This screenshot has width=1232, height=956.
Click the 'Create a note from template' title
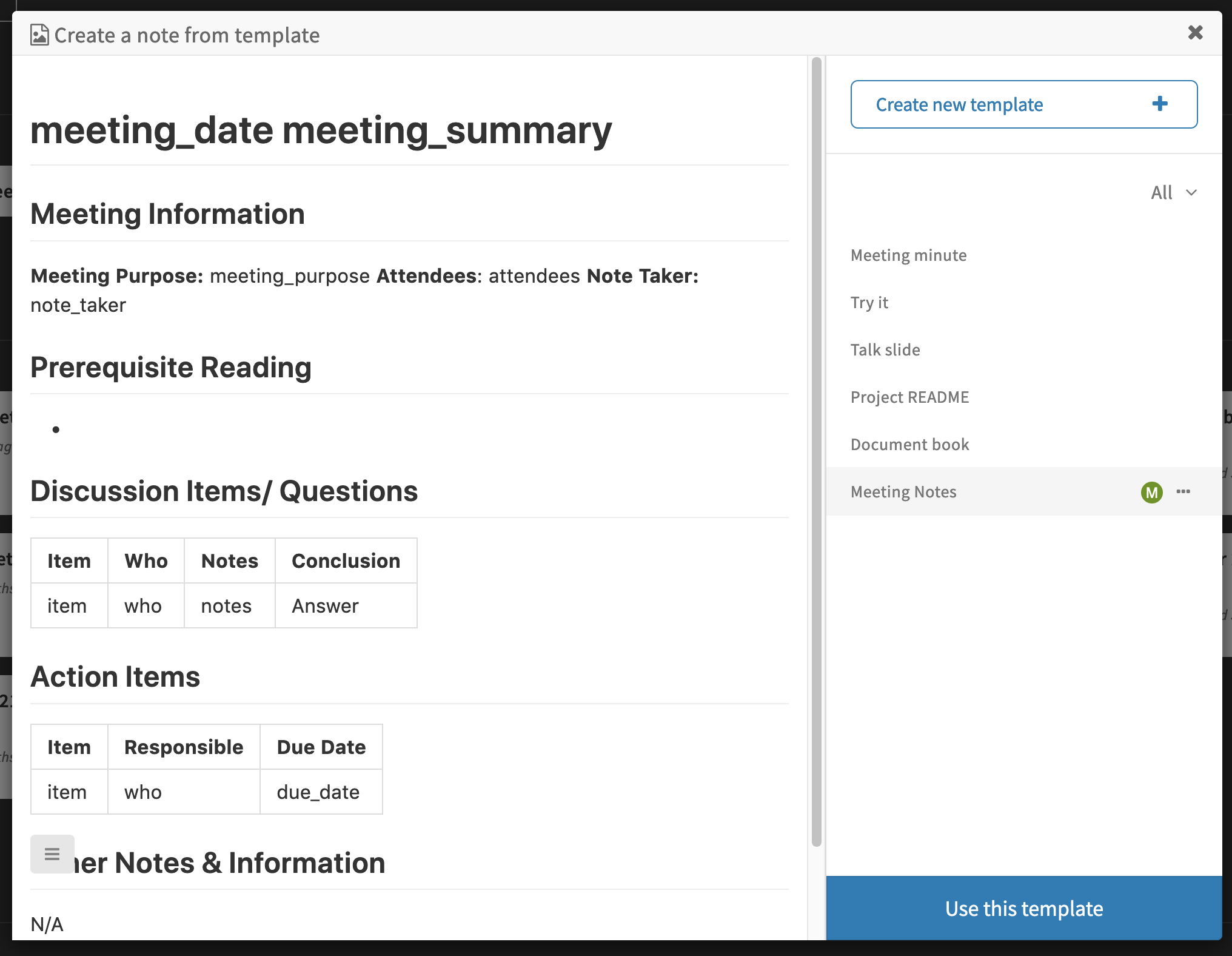[x=187, y=35]
